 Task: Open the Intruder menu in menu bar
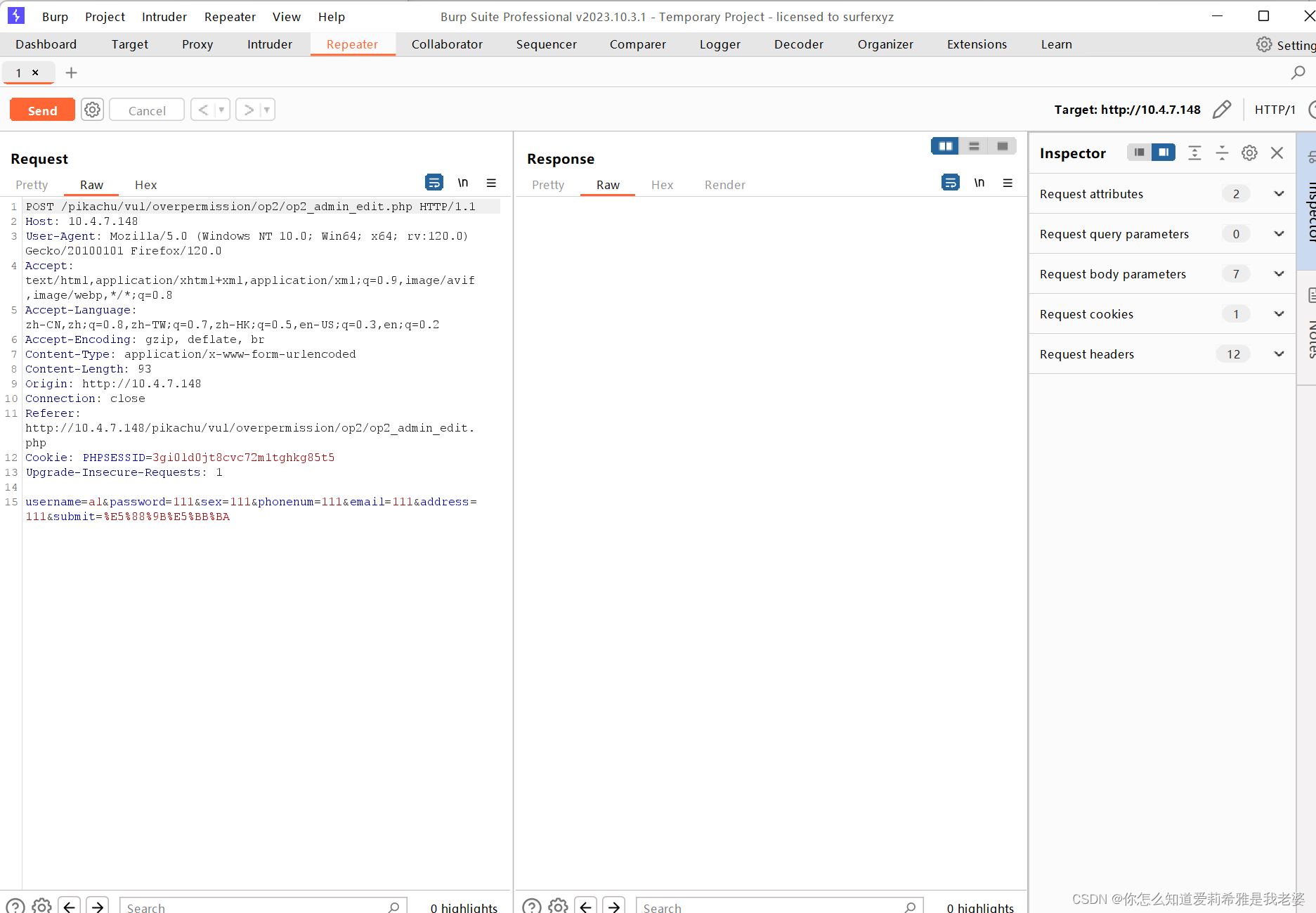coord(164,17)
